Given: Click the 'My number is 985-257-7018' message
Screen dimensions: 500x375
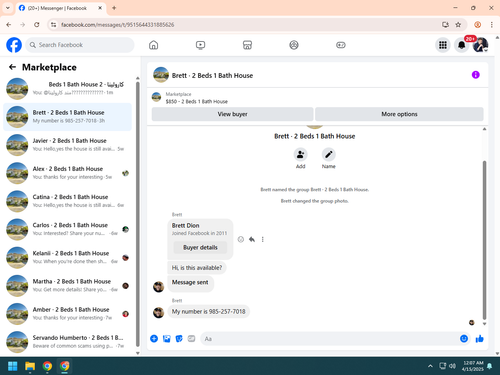Looking at the screenshot, I should pyautogui.click(x=209, y=311).
